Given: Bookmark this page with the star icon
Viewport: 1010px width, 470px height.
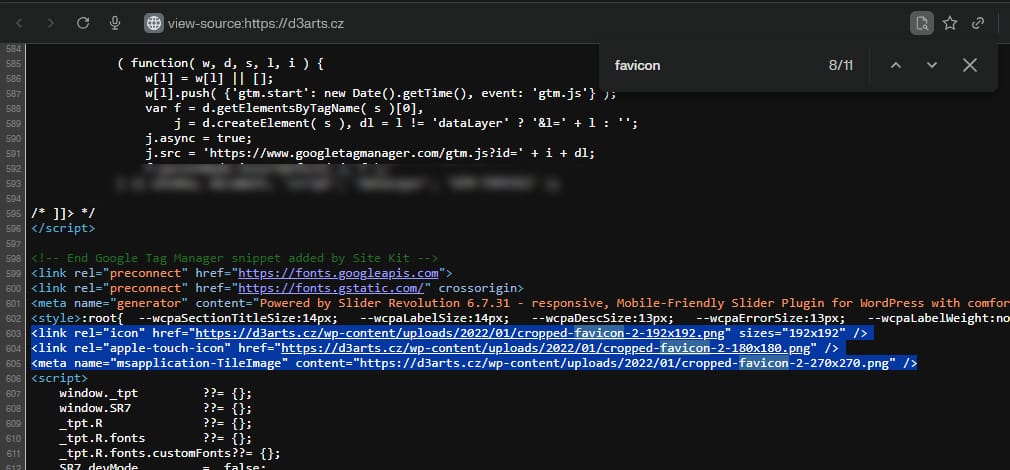Looking at the screenshot, I should coord(950,22).
